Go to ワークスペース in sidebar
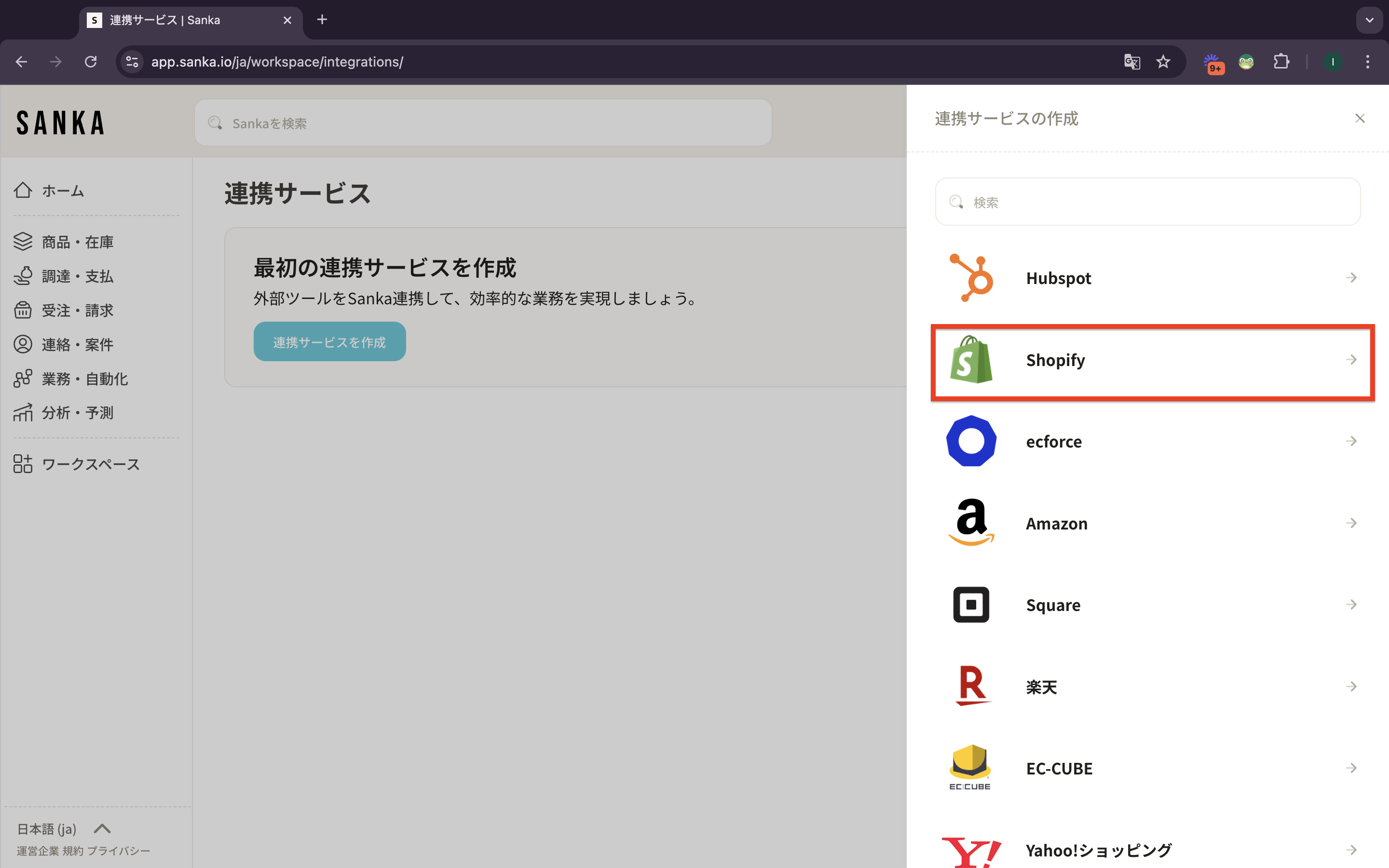 (x=90, y=464)
